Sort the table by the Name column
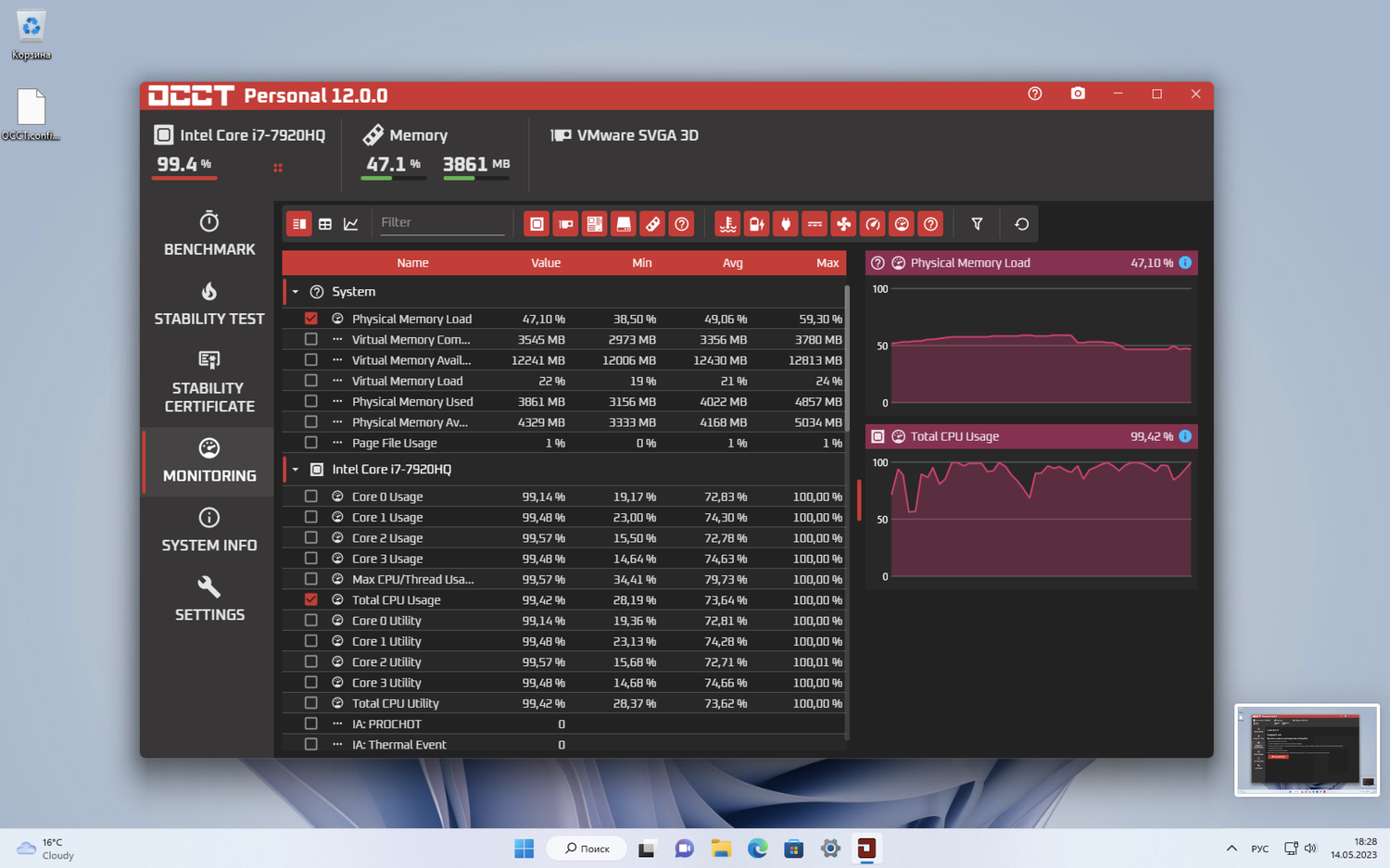1390x868 pixels. (412, 263)
